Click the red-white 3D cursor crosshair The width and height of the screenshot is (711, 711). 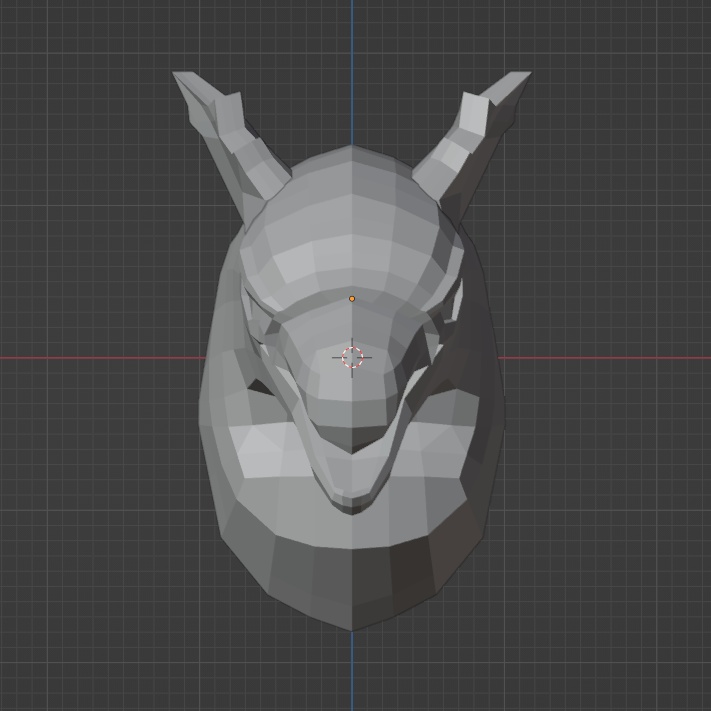352,357
